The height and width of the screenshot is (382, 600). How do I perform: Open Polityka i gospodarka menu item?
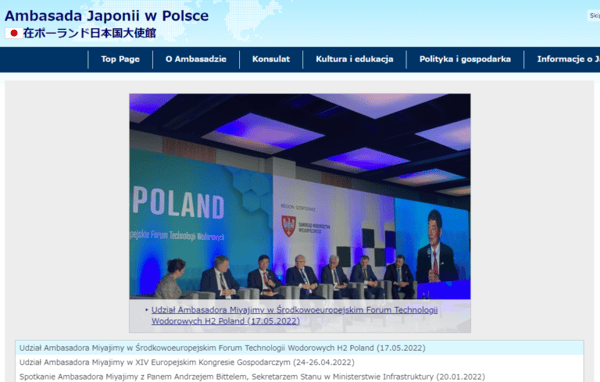(x=465, y=59)
